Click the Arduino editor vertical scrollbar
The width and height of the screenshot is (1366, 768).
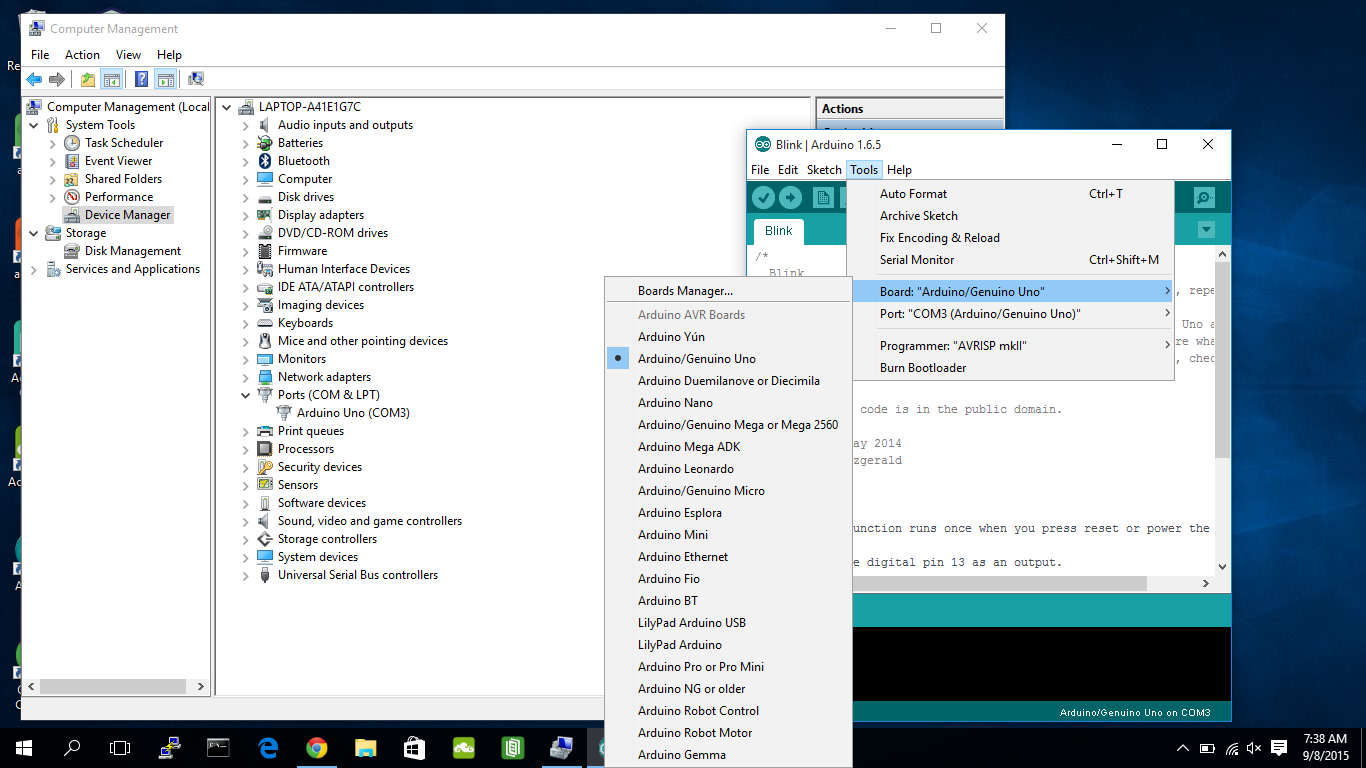point(1221,361)
